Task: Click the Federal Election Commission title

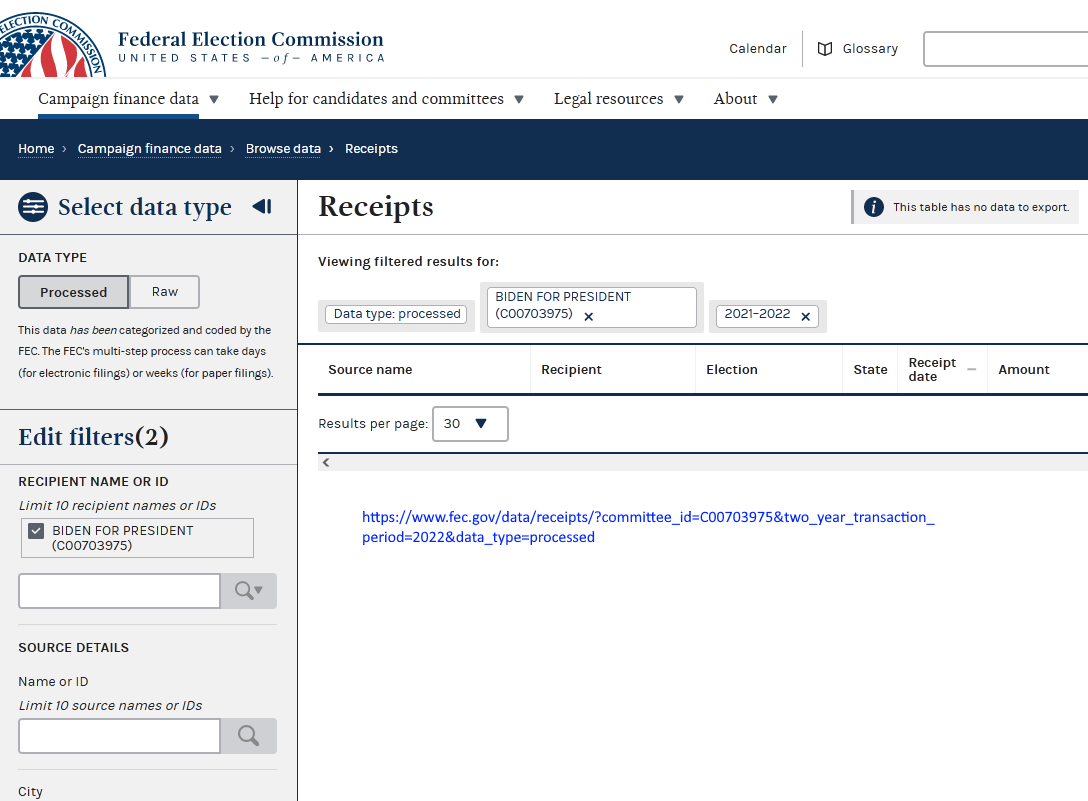Action: (250, 39)
